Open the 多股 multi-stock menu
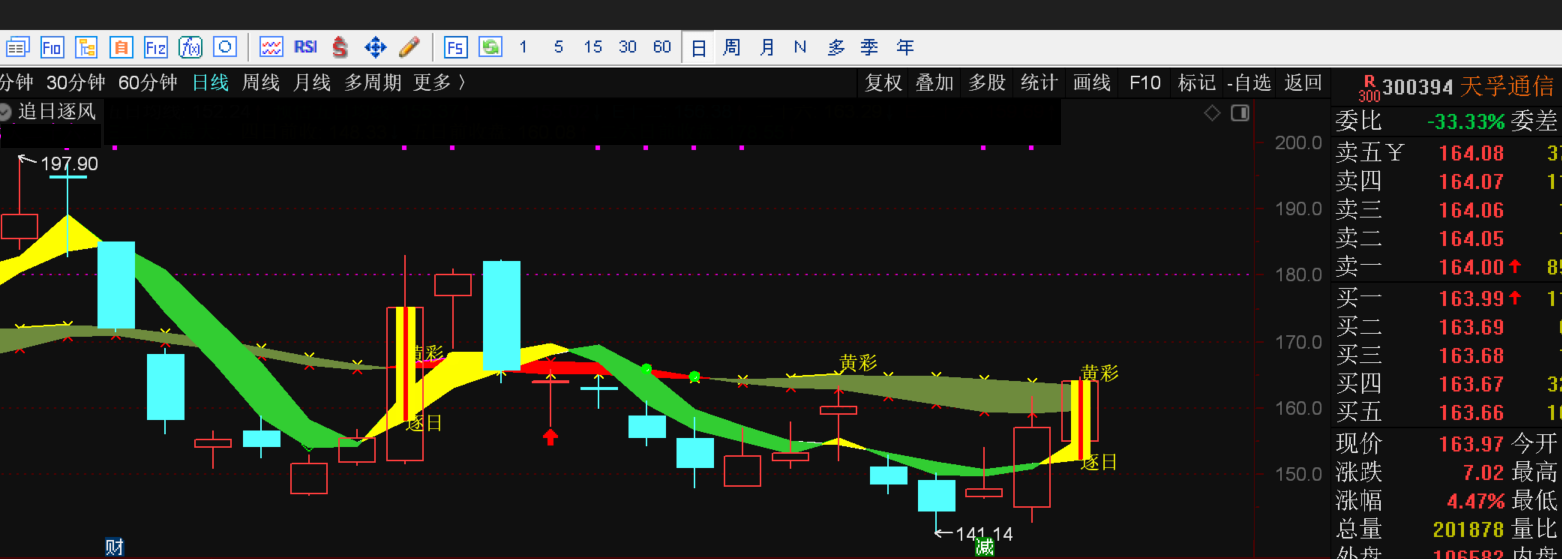This screenshot has height=559, width=1562. coord(987,83)
